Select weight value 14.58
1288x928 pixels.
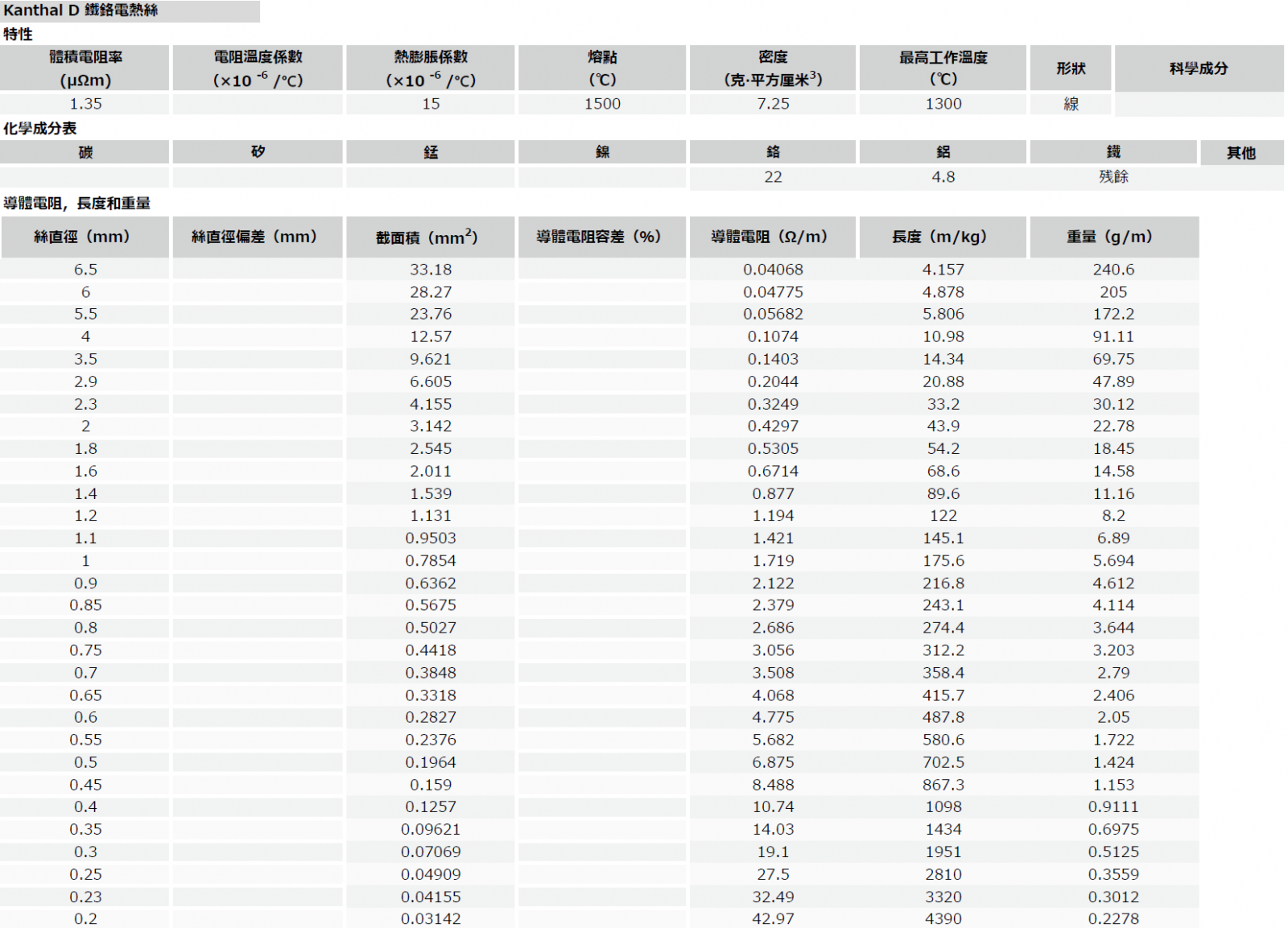point(1113,471)
